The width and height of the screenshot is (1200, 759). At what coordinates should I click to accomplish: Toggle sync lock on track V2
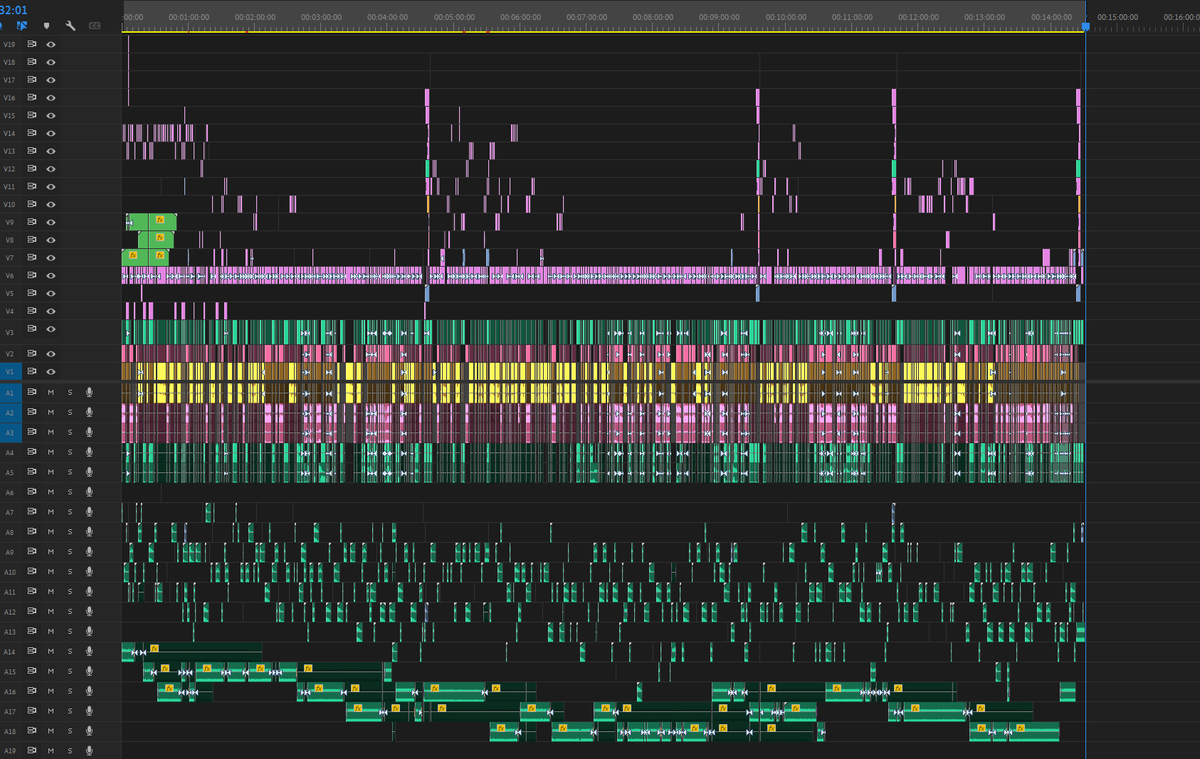(32, 353)
